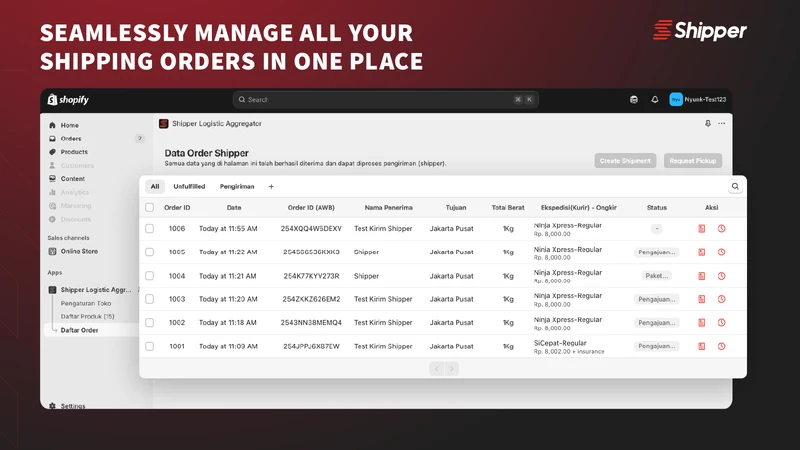
Task: Open history clock icon for order 1001
Action: (x=721, y=346)
